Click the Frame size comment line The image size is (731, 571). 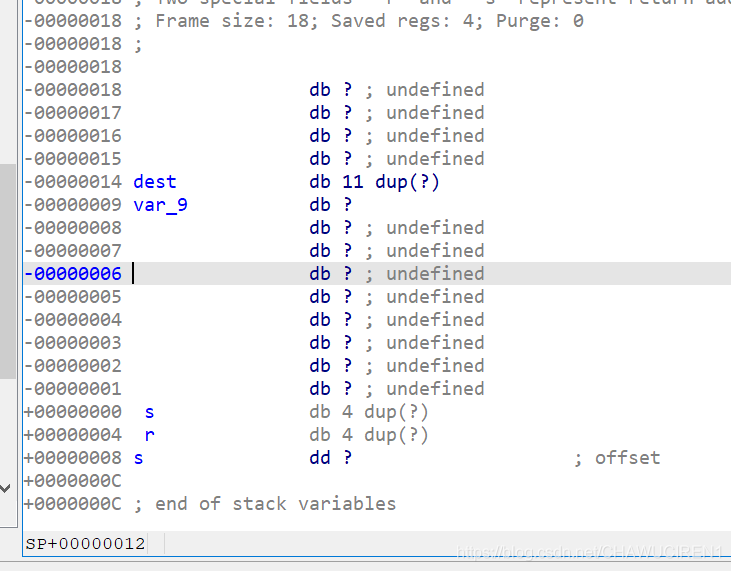pyautogui.click(x=359, y=21)
